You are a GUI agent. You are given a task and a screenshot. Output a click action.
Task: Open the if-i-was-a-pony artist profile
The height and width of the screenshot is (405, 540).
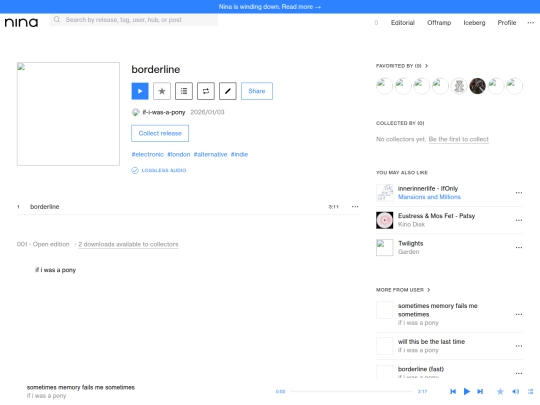coord(164,112)
